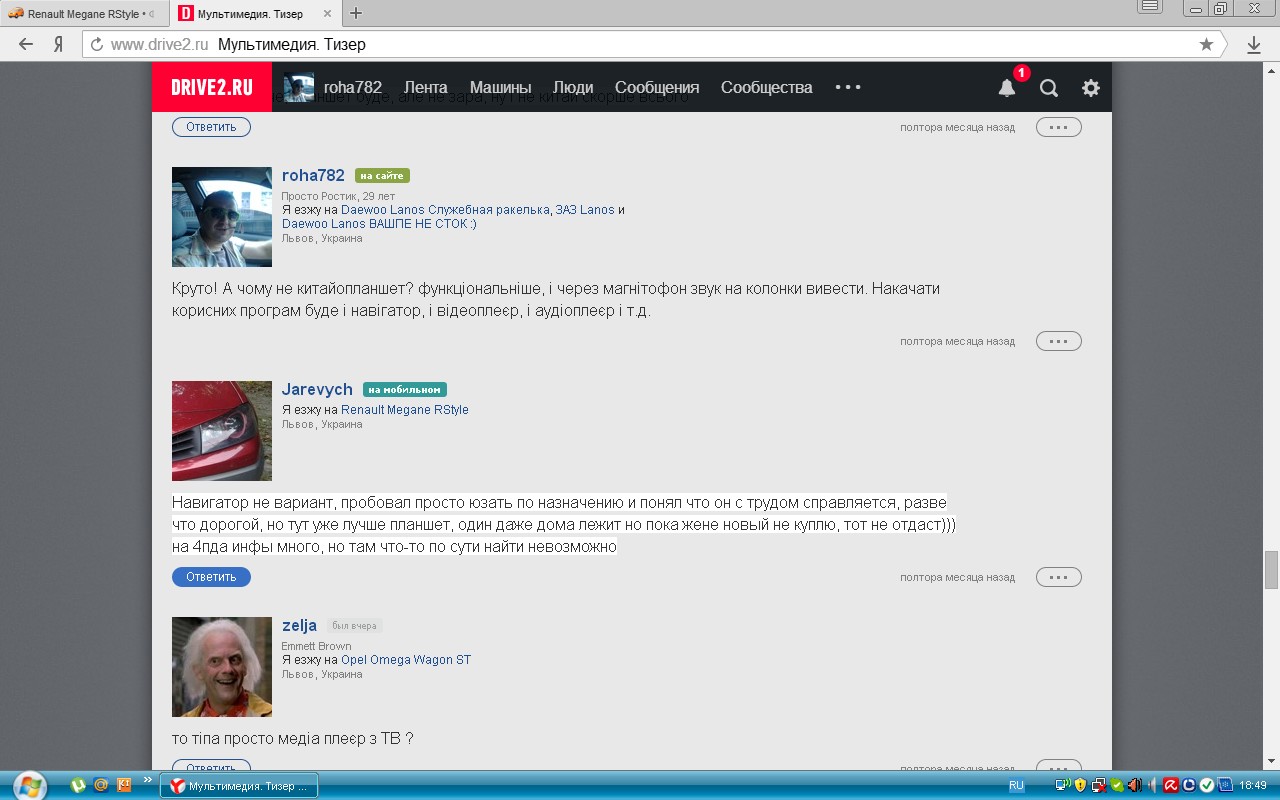Screen dimensions: 1280x800
Task: Click 'на сайте' status badge
Action: pyautogui.click(x=382, y=176)
